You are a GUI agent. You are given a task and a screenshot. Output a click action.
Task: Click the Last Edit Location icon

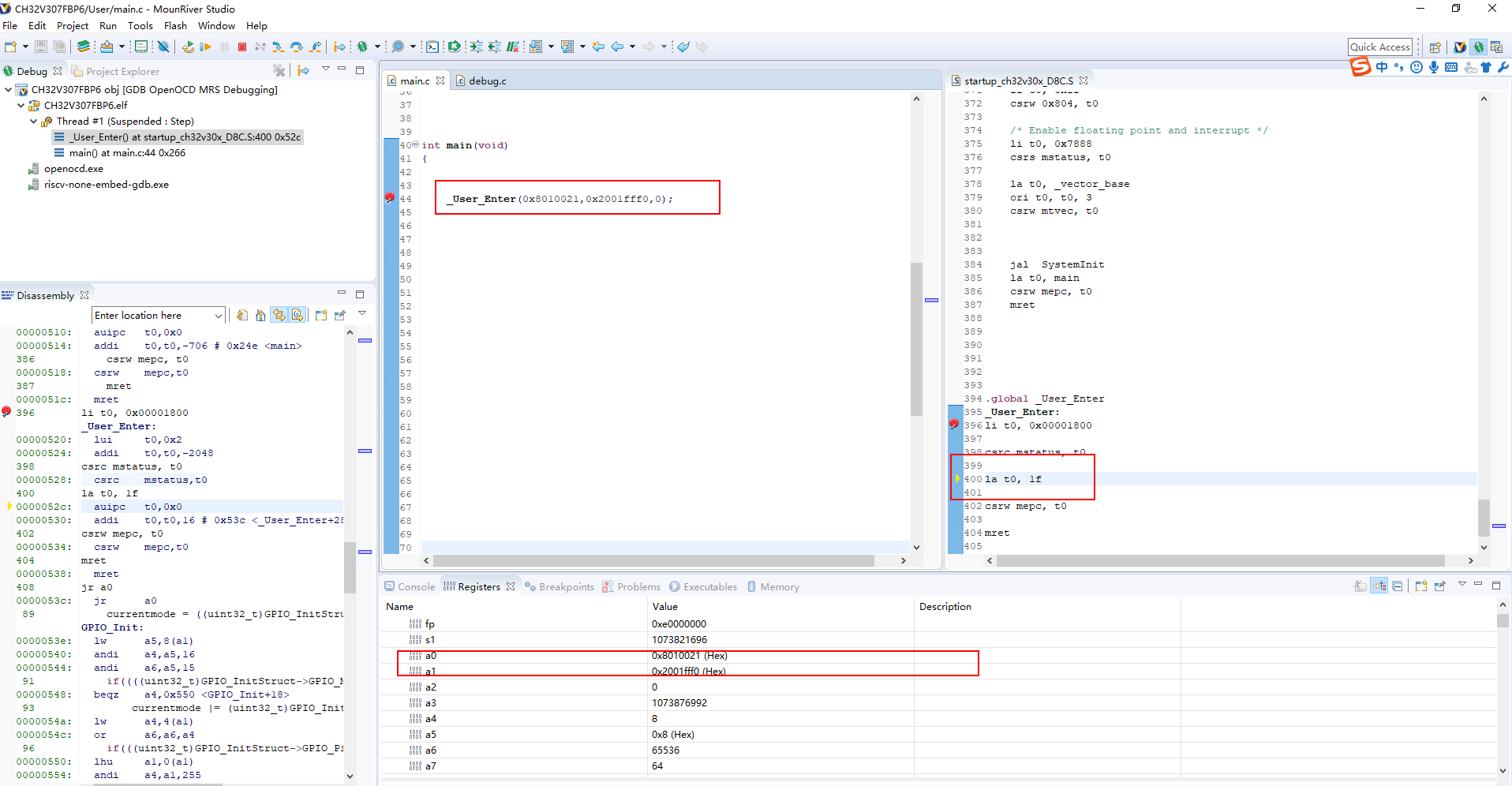tap(598, 47)
